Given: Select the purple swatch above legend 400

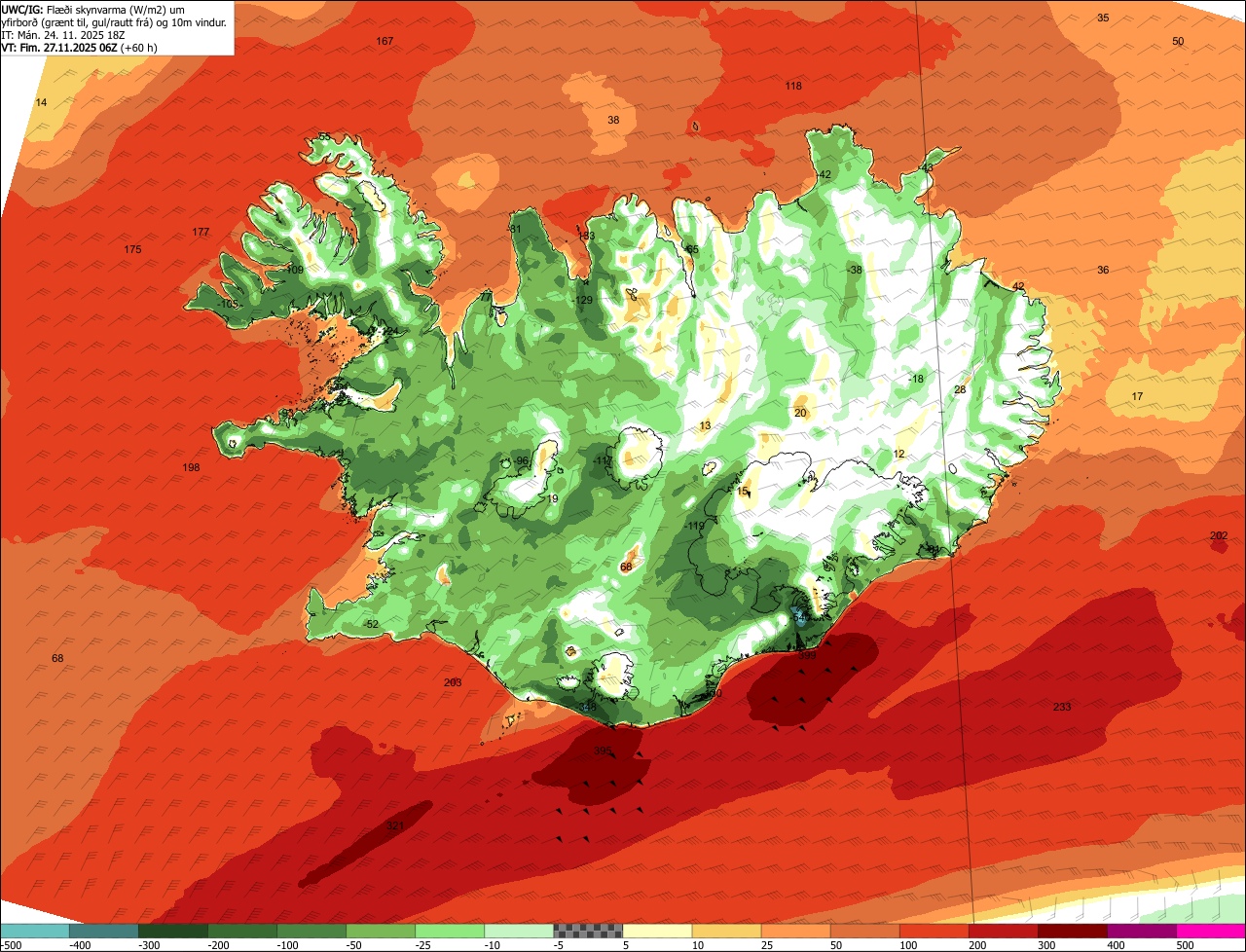Looking at the screenshot, I should tap(1141, 931).
